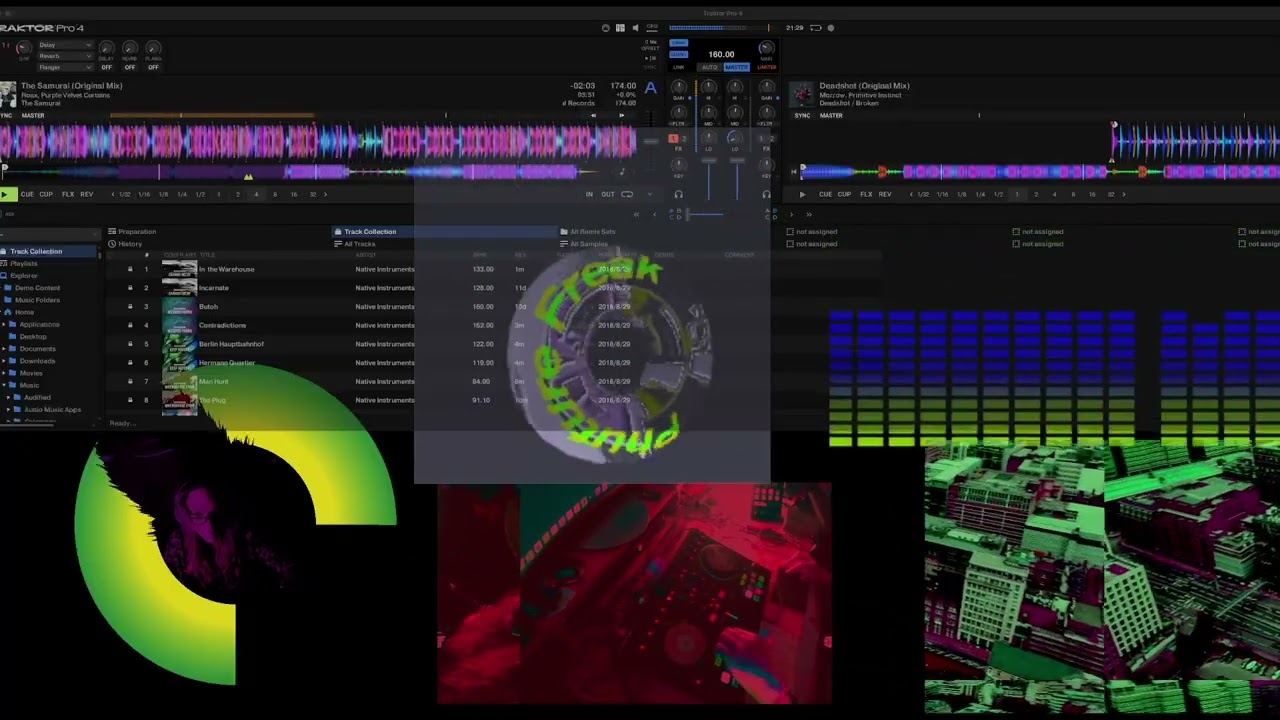Set Deadshot deck loop size to 8
This screenshot has width=1280, height=720.
[x=1073, y=194]
